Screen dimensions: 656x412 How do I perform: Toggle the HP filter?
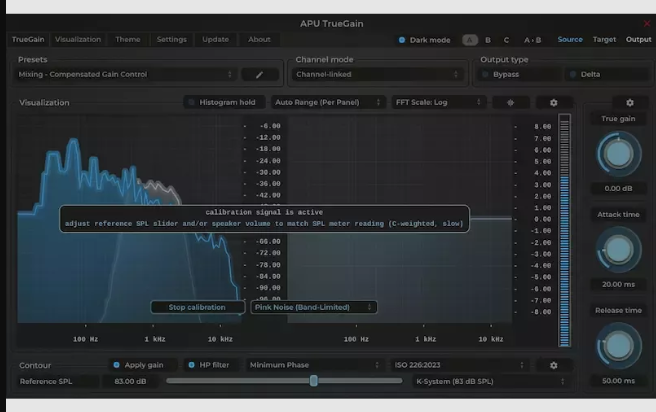click(x=213, y=365)
